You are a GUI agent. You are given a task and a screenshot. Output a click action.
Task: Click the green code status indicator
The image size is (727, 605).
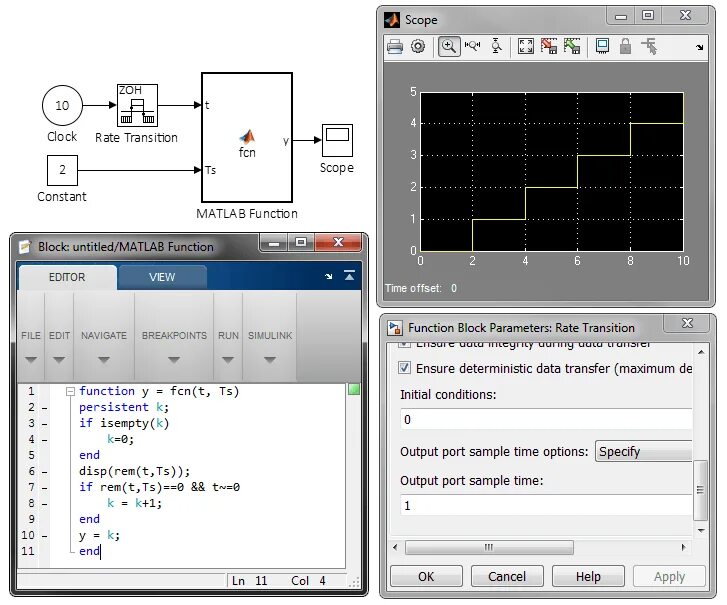(x=354, y=389)
